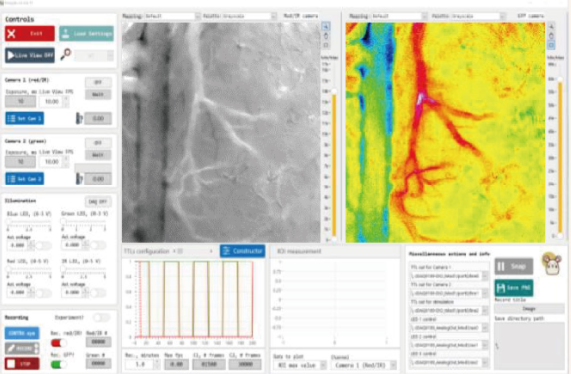The image size is (571, 374).
Task: Toggle the Rec. red/IR switch
Action: [58, 343]
